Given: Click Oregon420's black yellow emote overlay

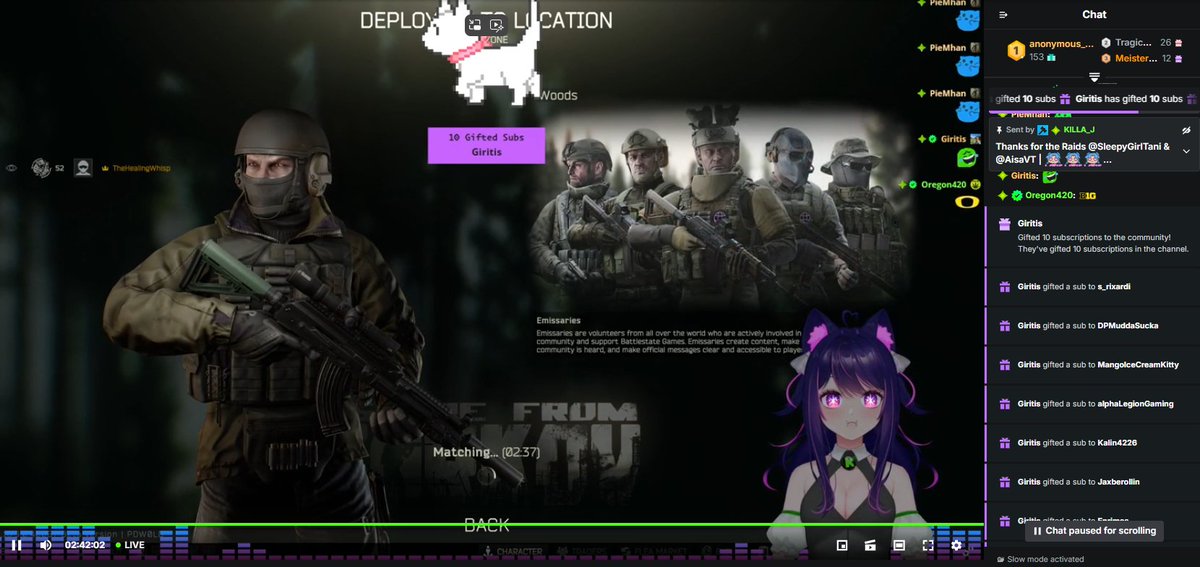Looking at the screenshot, I should [x=966, y=203].
